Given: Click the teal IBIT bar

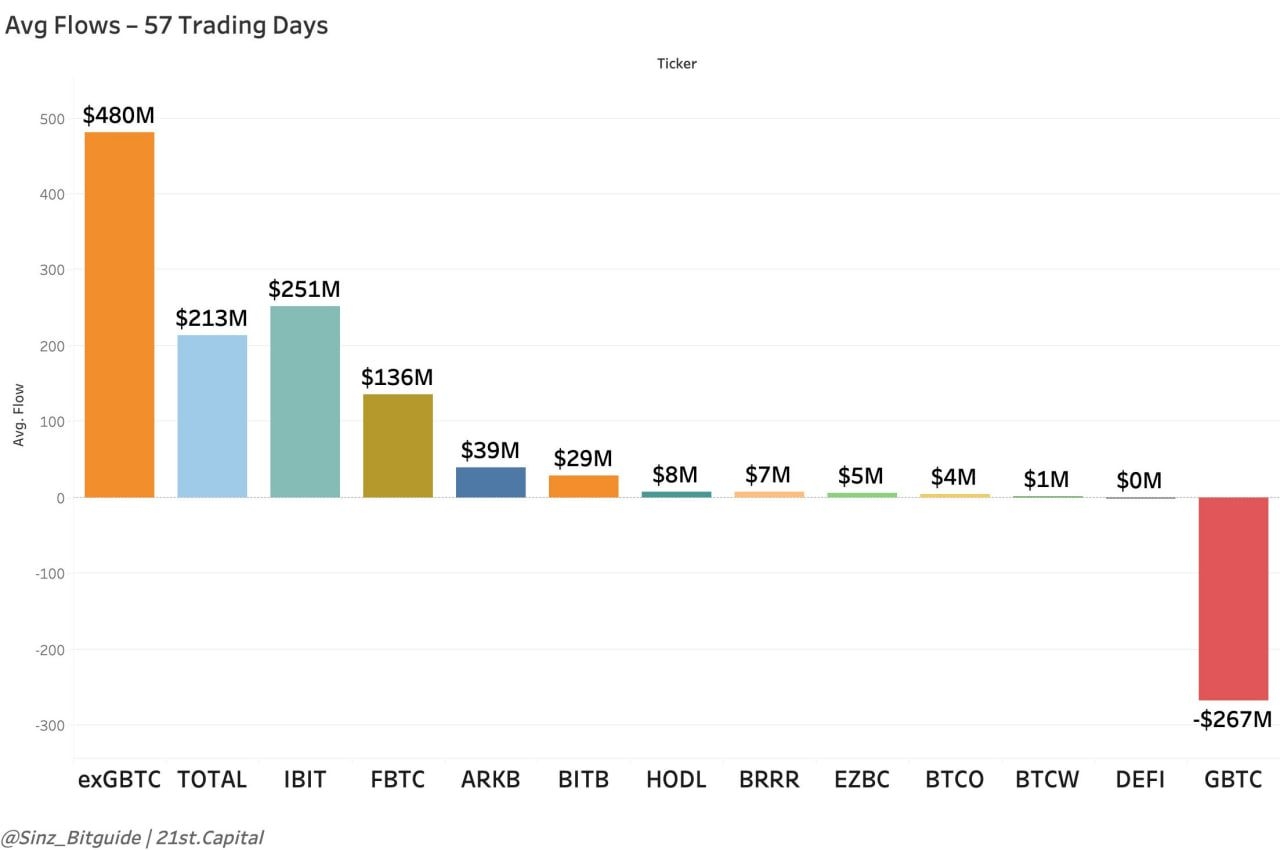Looking at the screenshot, I should 305,401.
